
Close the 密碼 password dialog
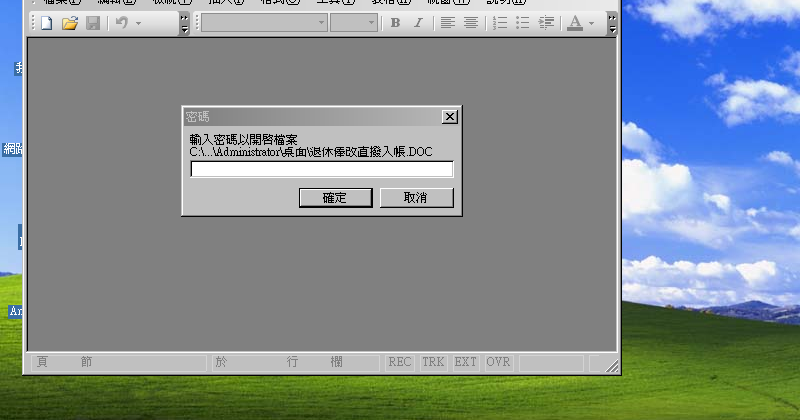pyautogui.click(x=449, y=117)
